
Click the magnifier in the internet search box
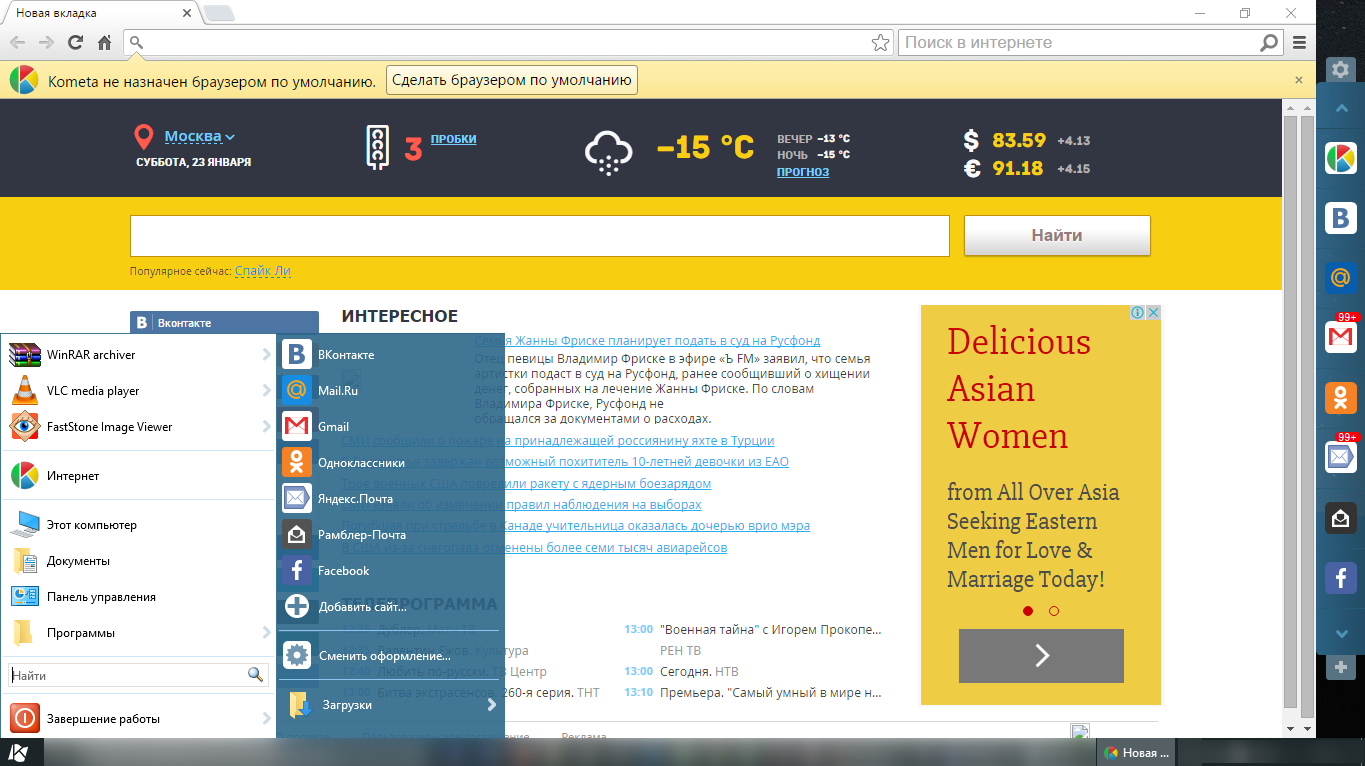1268,43
